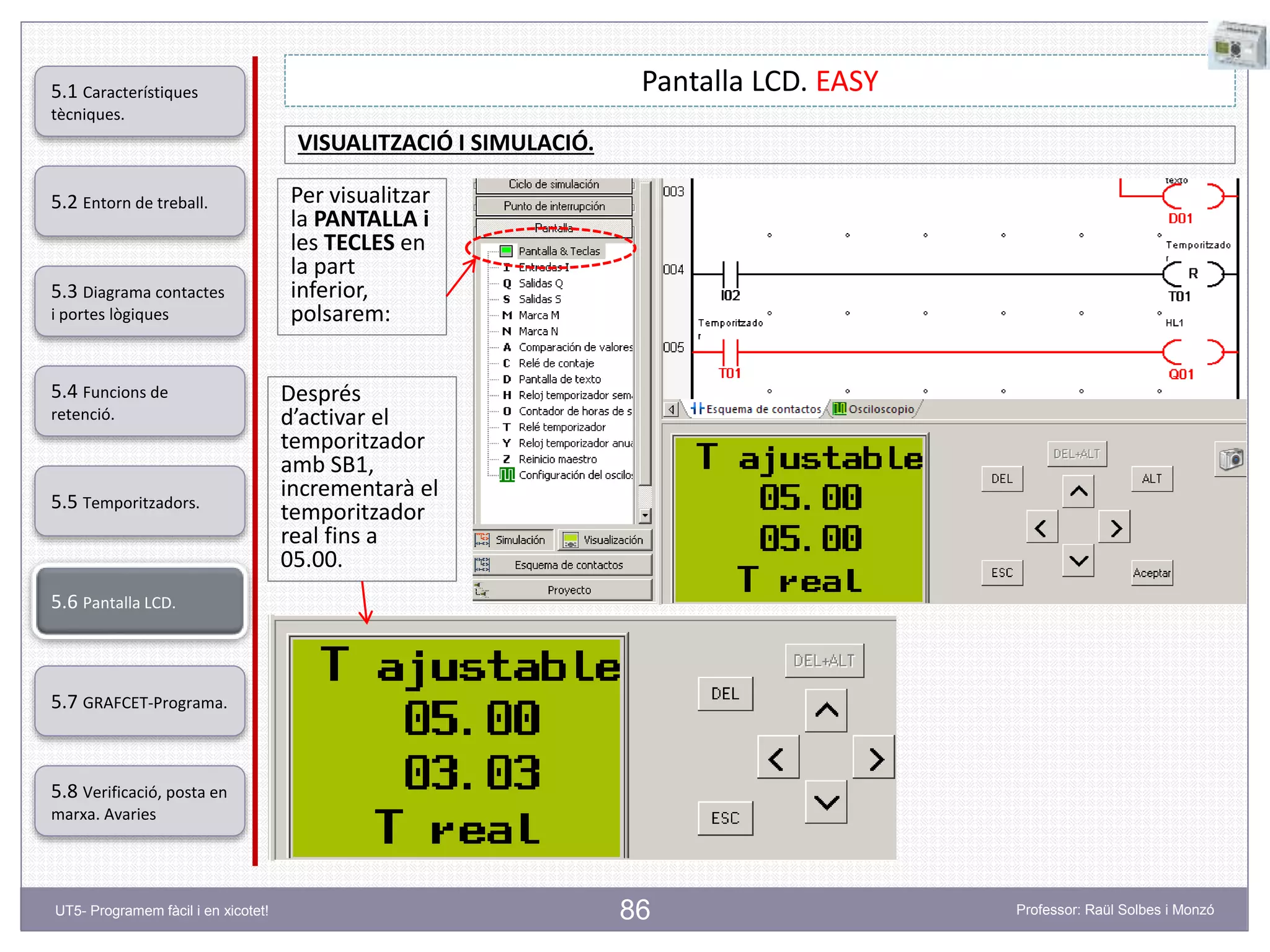Click right arrow on upper keypad
Screen dimensions: 1270x952
coord(1114,527)
